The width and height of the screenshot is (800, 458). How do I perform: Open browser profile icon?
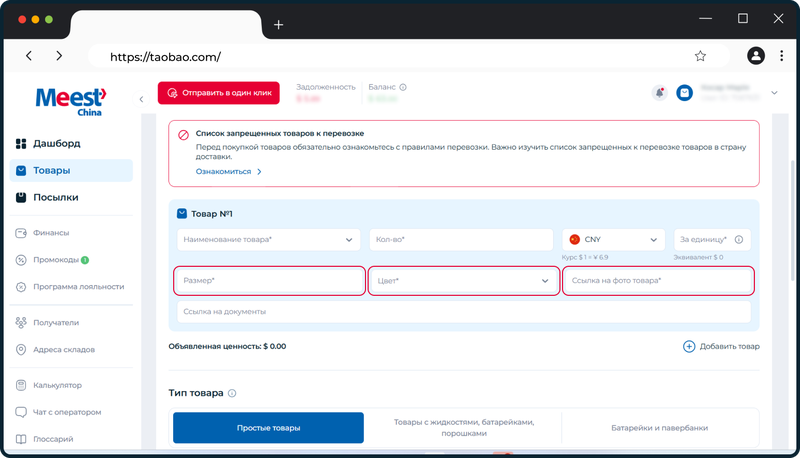click(756, 56)
